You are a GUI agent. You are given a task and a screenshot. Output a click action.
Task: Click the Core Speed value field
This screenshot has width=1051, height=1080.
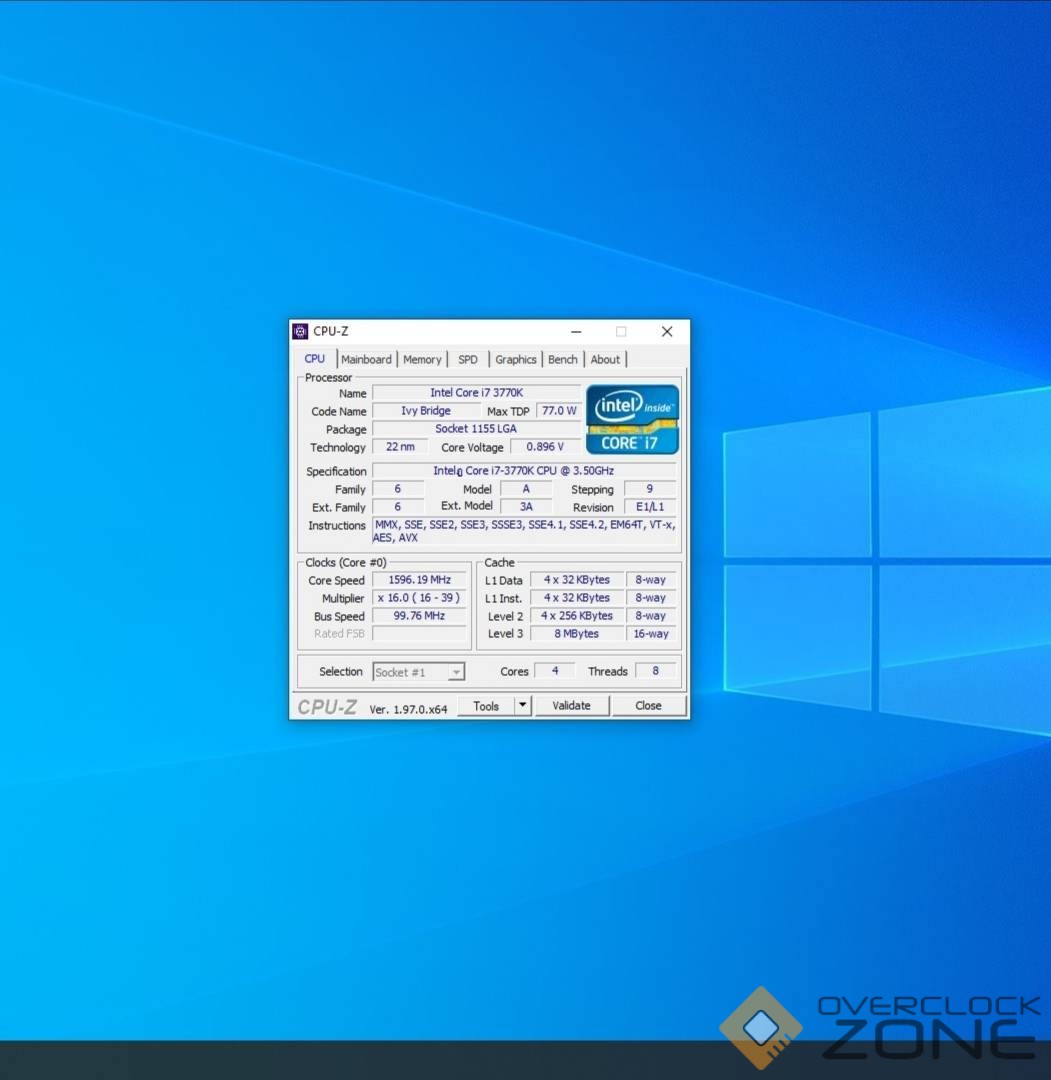(x=419, y=580)
